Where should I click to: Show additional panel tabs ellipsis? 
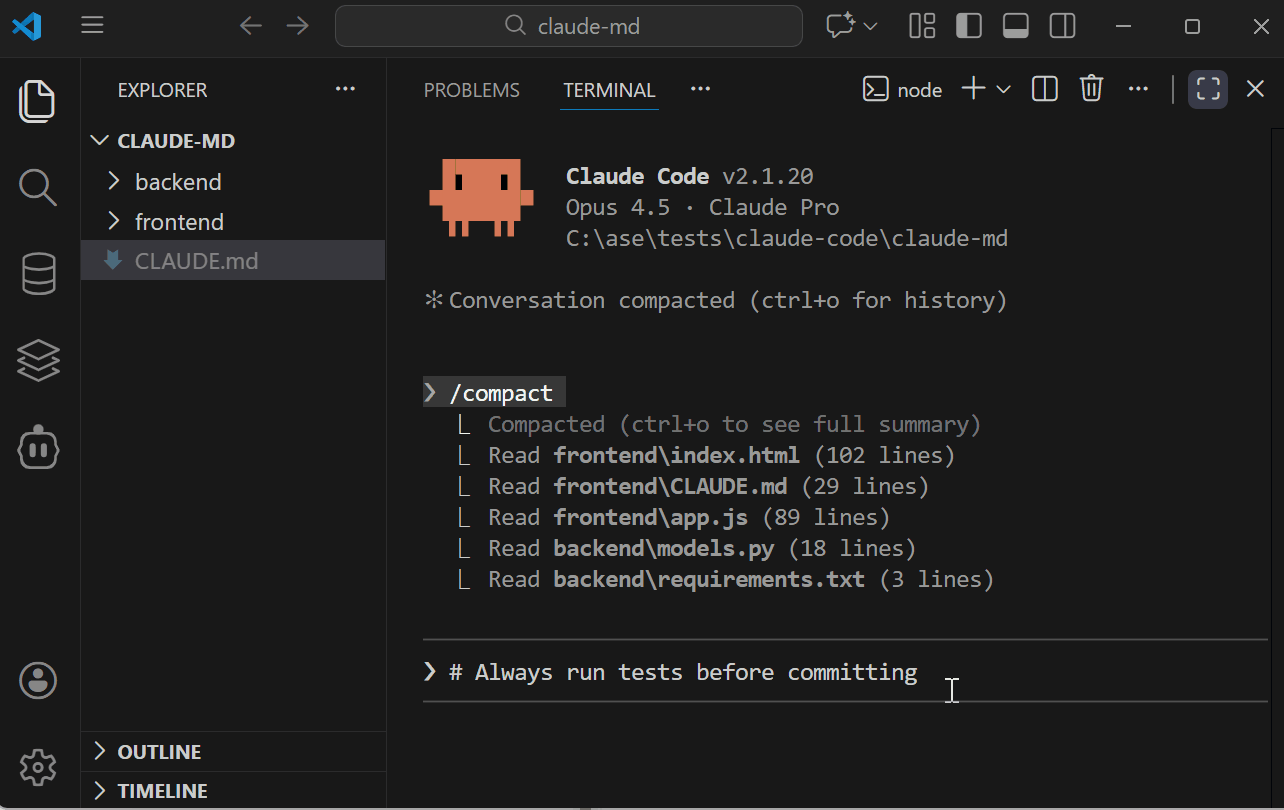[700, 89]
